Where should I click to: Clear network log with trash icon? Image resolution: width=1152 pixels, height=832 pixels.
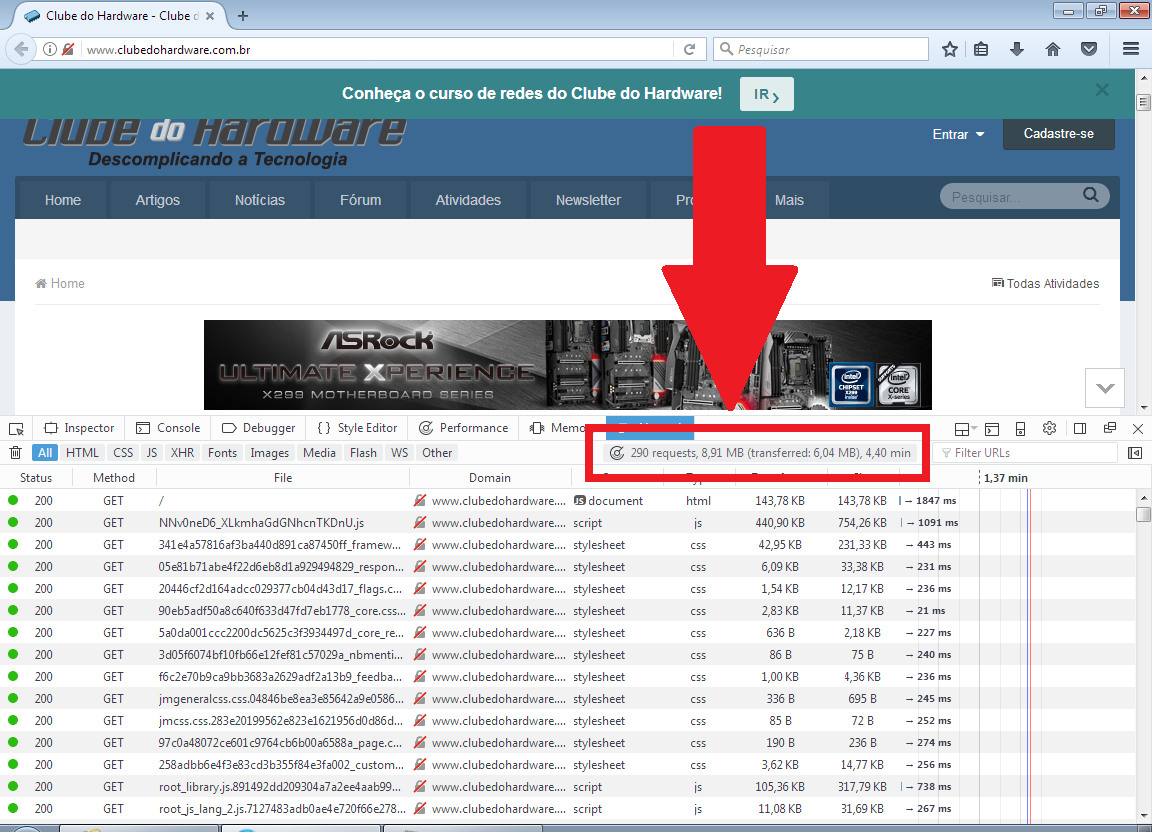pos(15,453)
